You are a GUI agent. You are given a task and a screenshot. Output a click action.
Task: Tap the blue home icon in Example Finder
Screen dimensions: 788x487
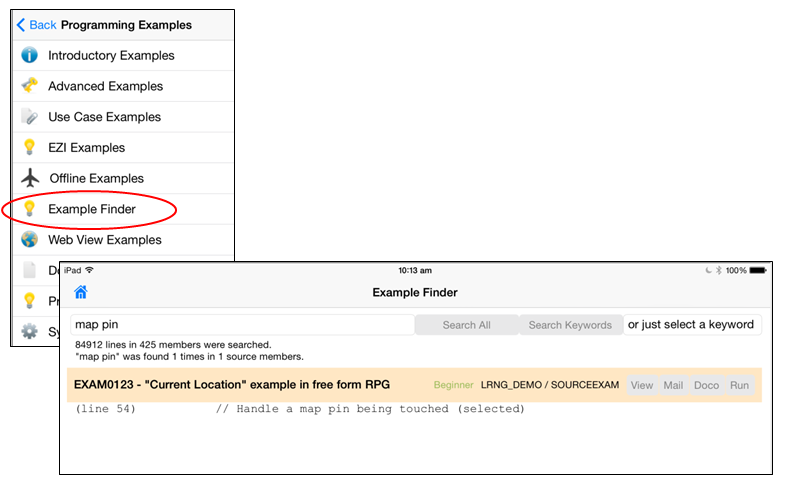[x=81, y=292]
